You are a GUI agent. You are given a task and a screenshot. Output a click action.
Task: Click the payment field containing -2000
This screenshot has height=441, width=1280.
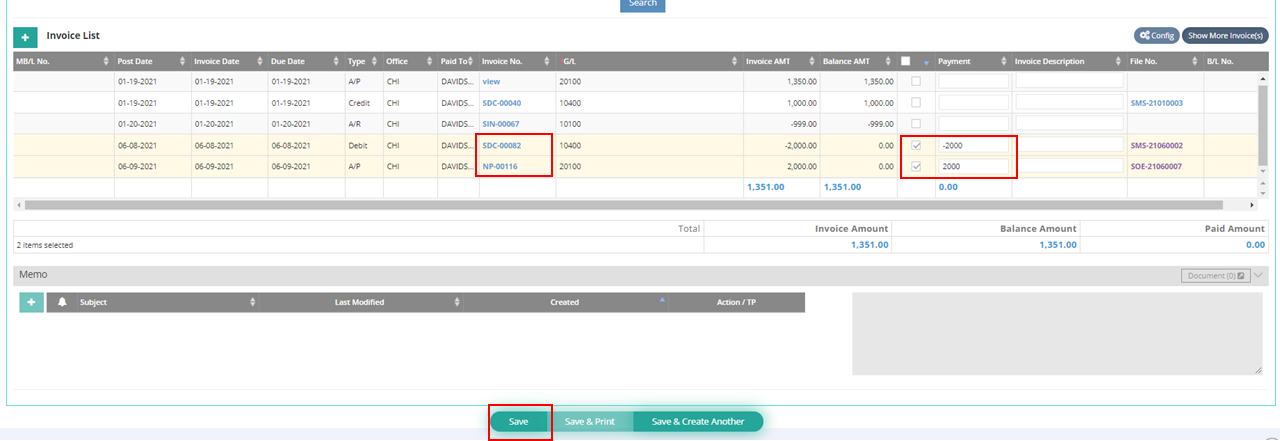(973, 145)
